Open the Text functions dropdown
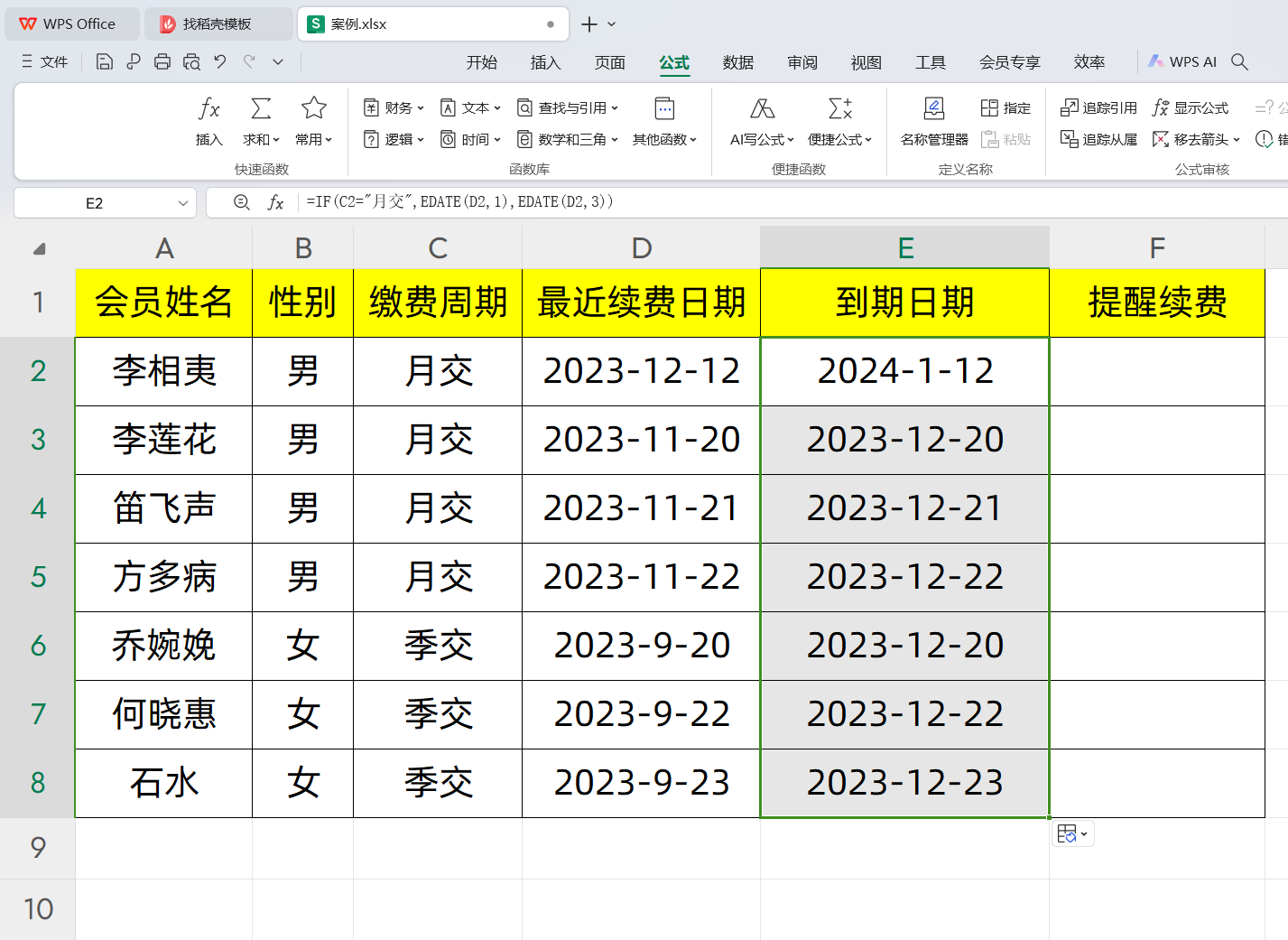This screenshot has height=940, width=1288. [x=470, y=107]
